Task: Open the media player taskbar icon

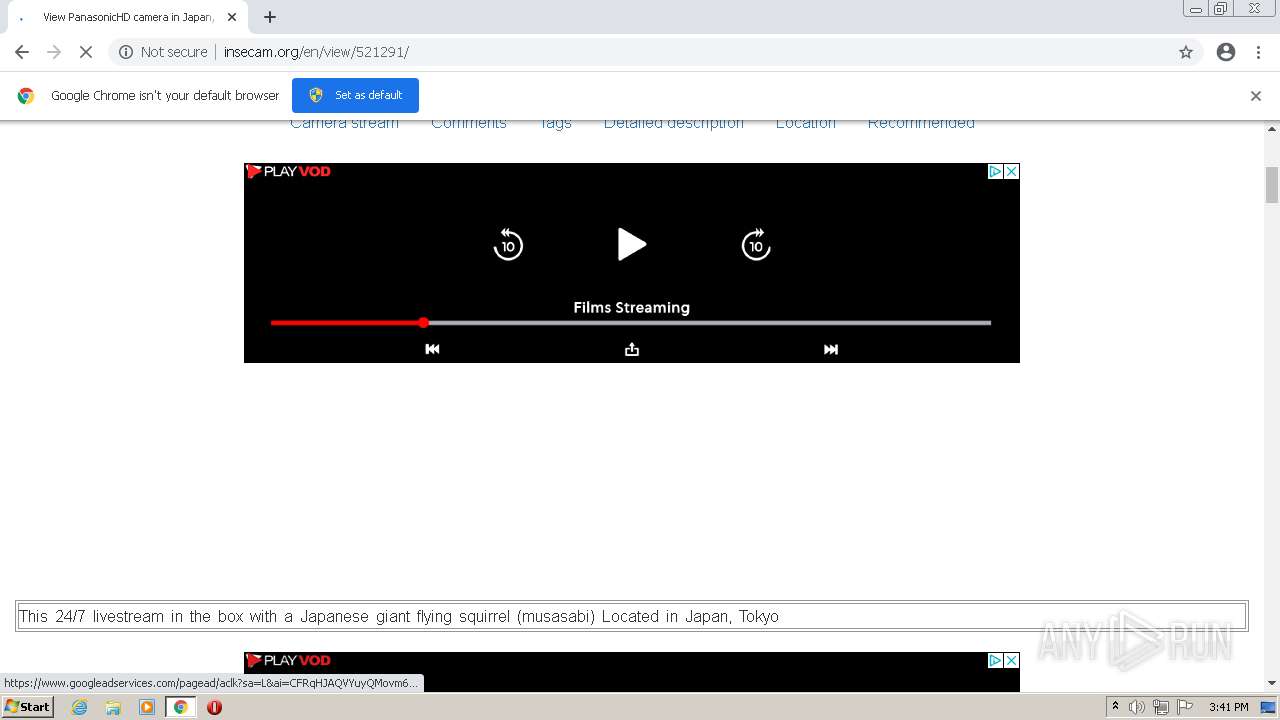Action: pyautogui.click(x=147, y=707)
